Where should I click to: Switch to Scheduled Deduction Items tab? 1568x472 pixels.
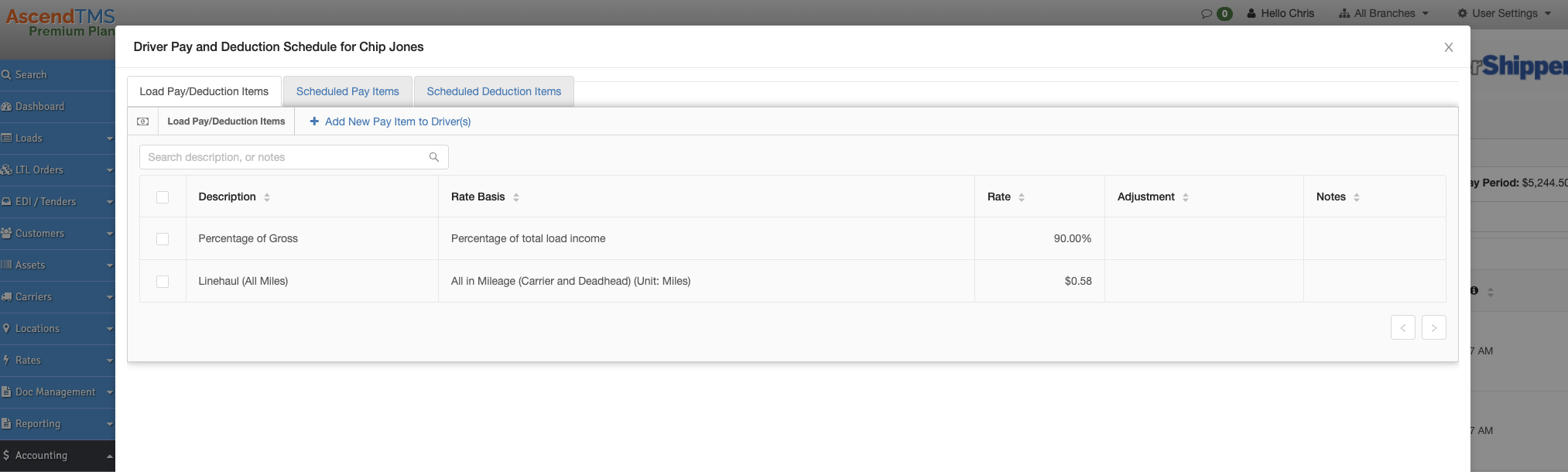tap(494, 91)
